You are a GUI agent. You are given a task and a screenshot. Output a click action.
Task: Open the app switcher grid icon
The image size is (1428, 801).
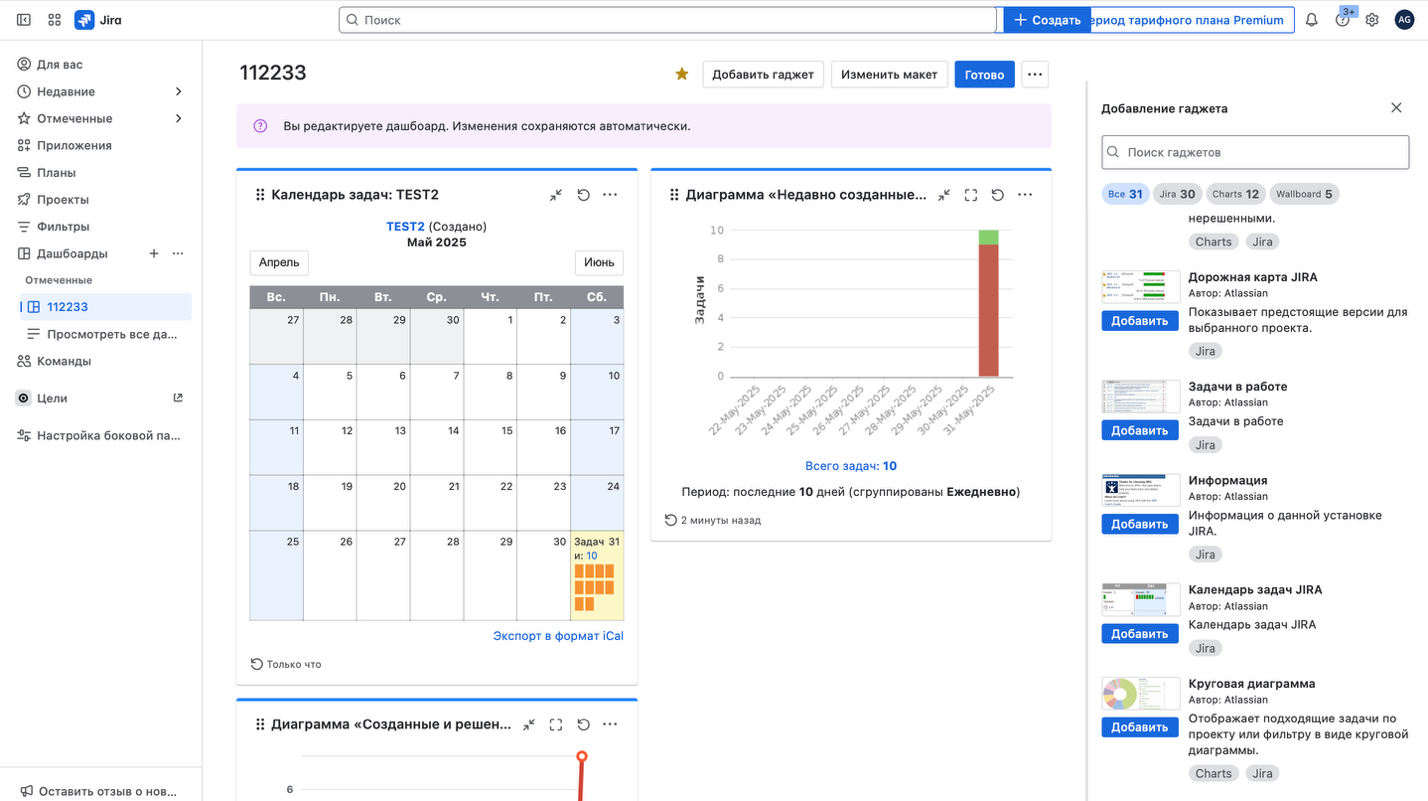click(54, 20)
